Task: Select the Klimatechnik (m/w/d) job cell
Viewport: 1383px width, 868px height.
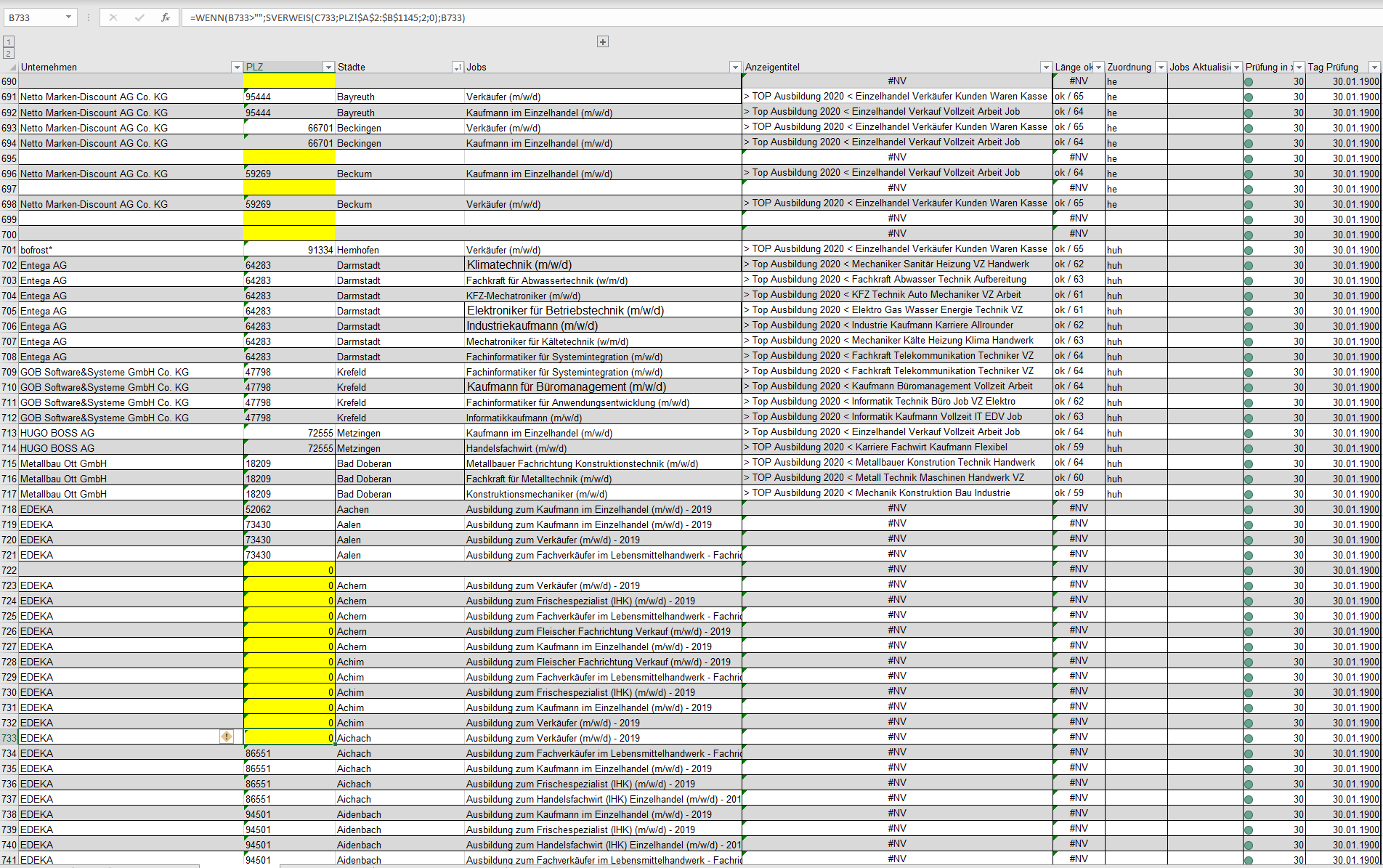Action: pyautogui.click(x=603, y=265)
